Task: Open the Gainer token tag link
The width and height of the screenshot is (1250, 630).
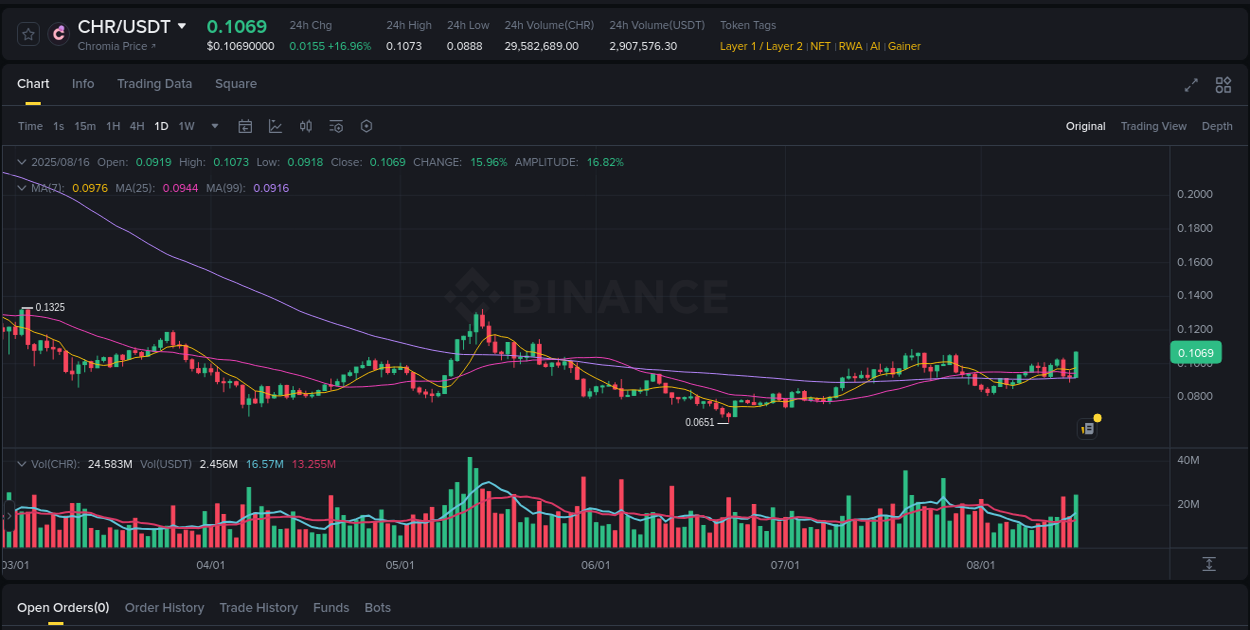Action: [904, 46]
